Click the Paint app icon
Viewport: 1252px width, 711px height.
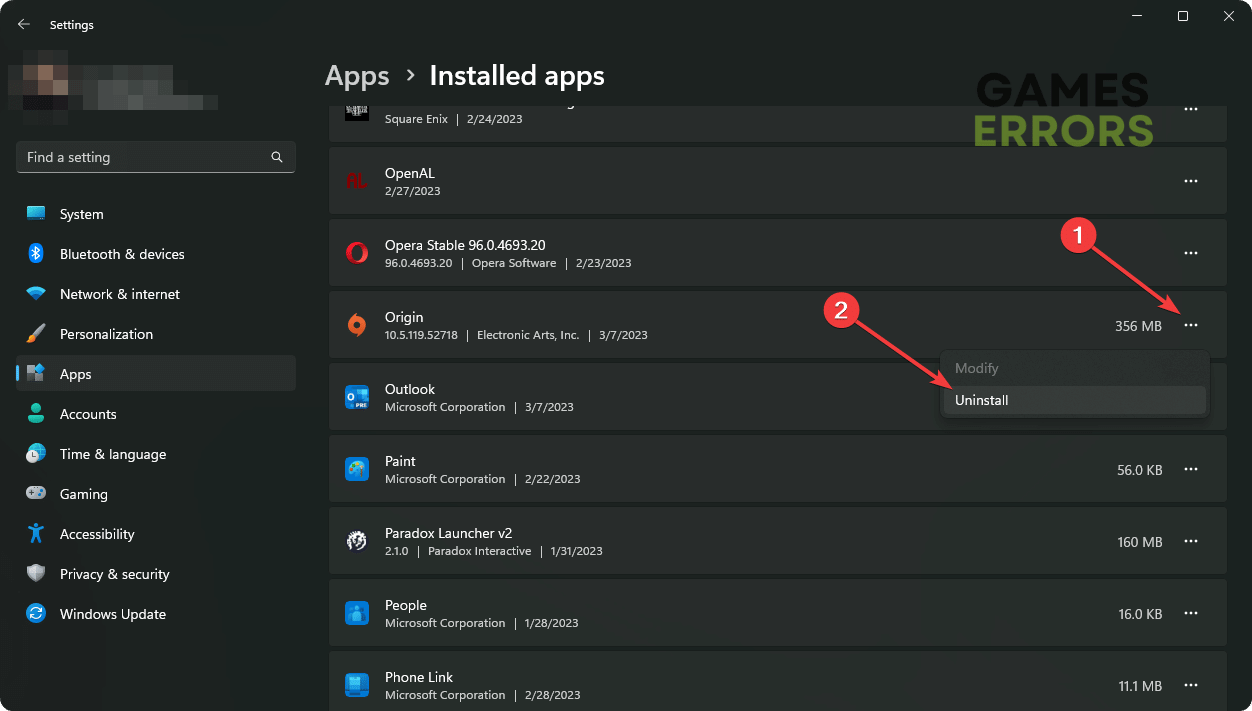tap(357, 469)
